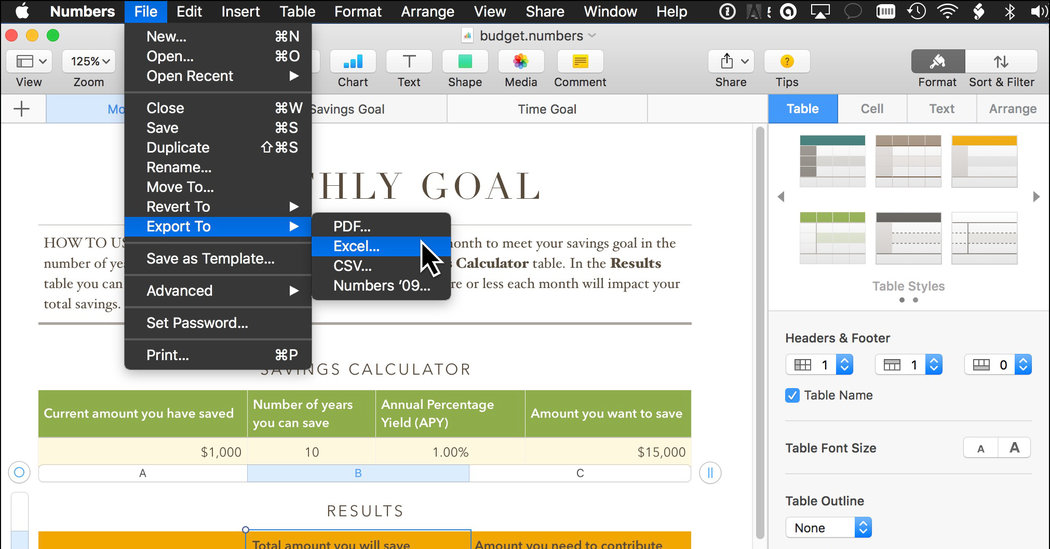The image size is (1050, 549).
Task: Click the Text tool icon
Action: click(409, 62)
